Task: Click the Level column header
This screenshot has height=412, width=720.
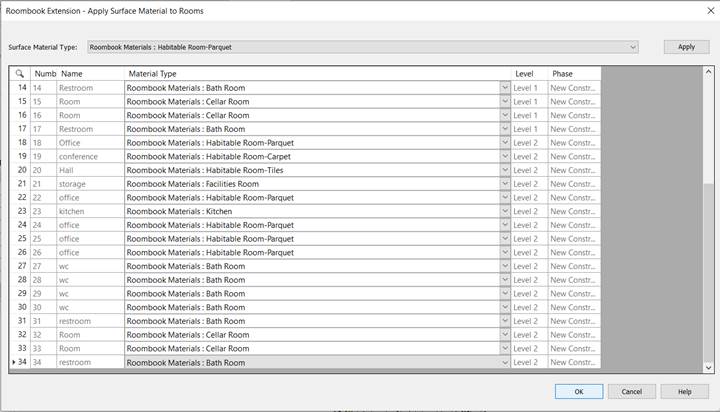Action: point(529,73)
